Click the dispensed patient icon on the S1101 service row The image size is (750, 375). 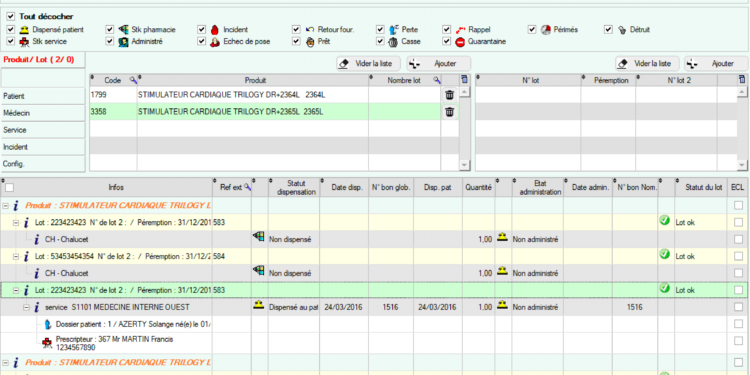[x=258, y=305]
